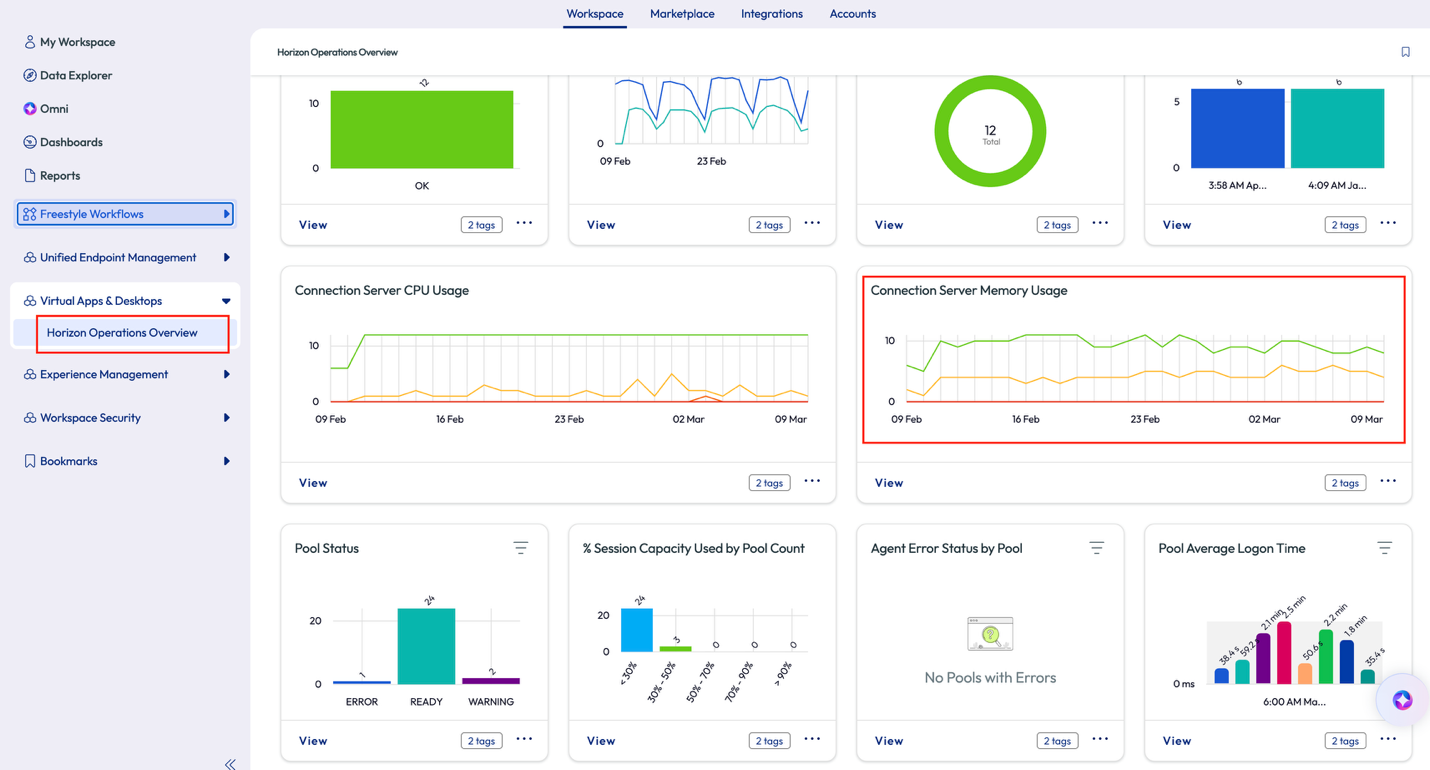The image size is (1430, 770).
Task: Collapse the sidebar with the double chevron
Action: pos(230,763)
